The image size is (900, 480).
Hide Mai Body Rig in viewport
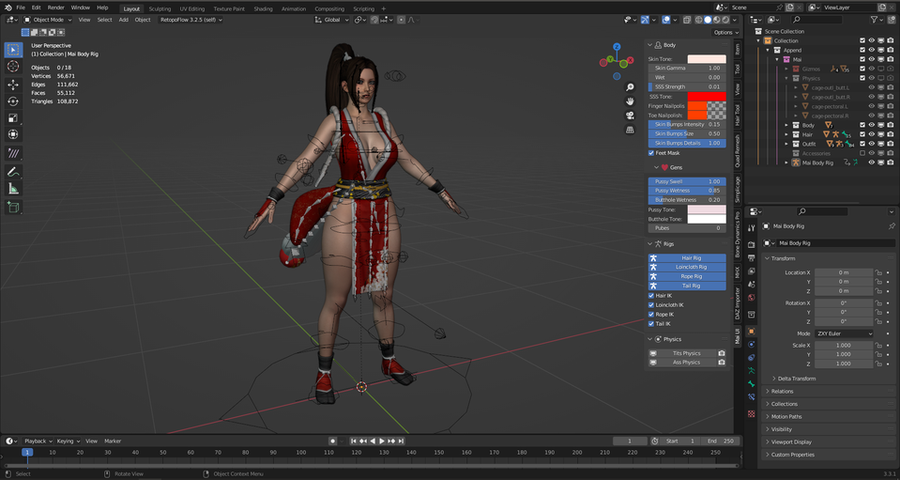point(871,163)
